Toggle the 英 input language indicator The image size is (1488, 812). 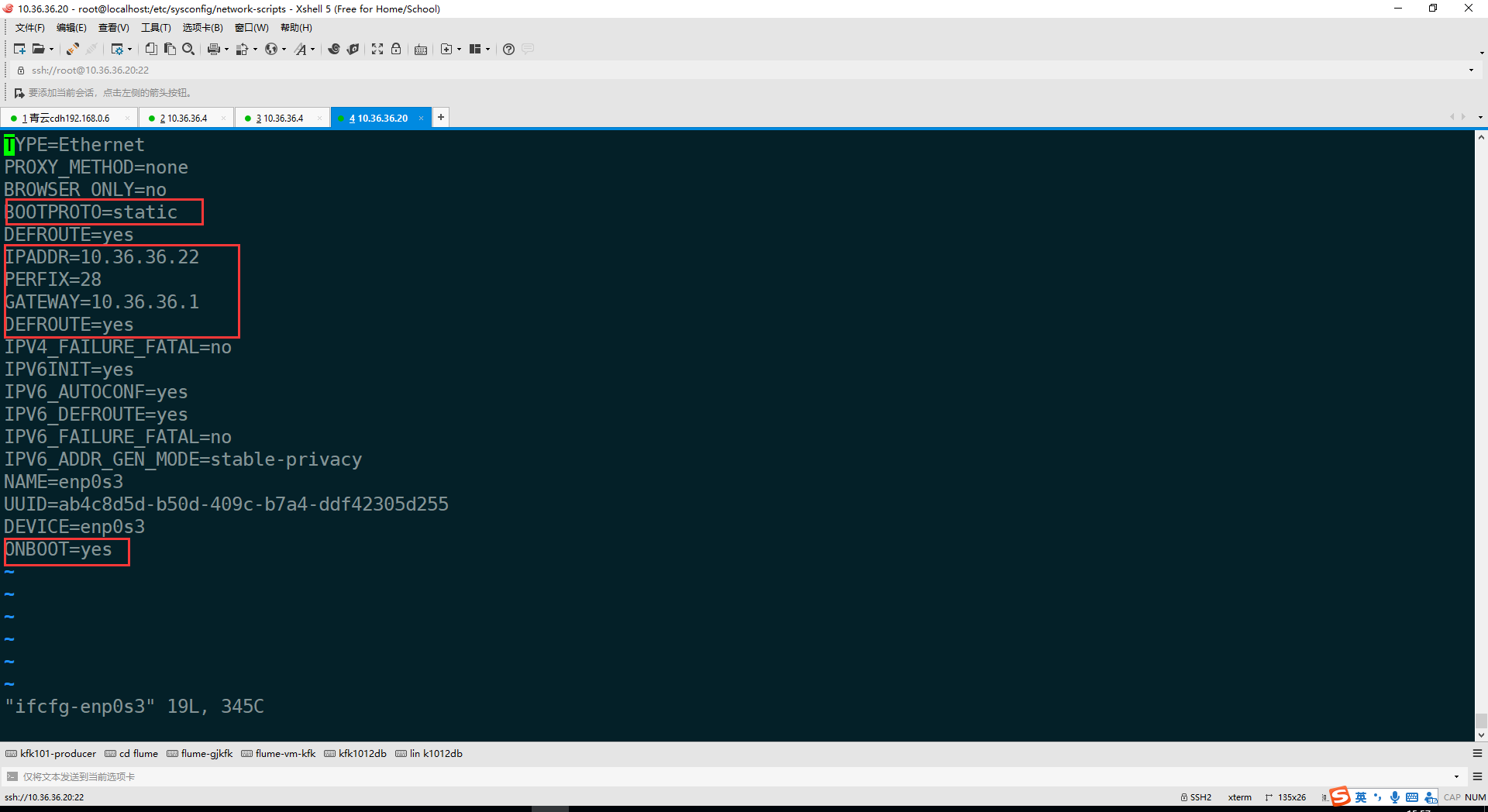[x=1361, y=797]
